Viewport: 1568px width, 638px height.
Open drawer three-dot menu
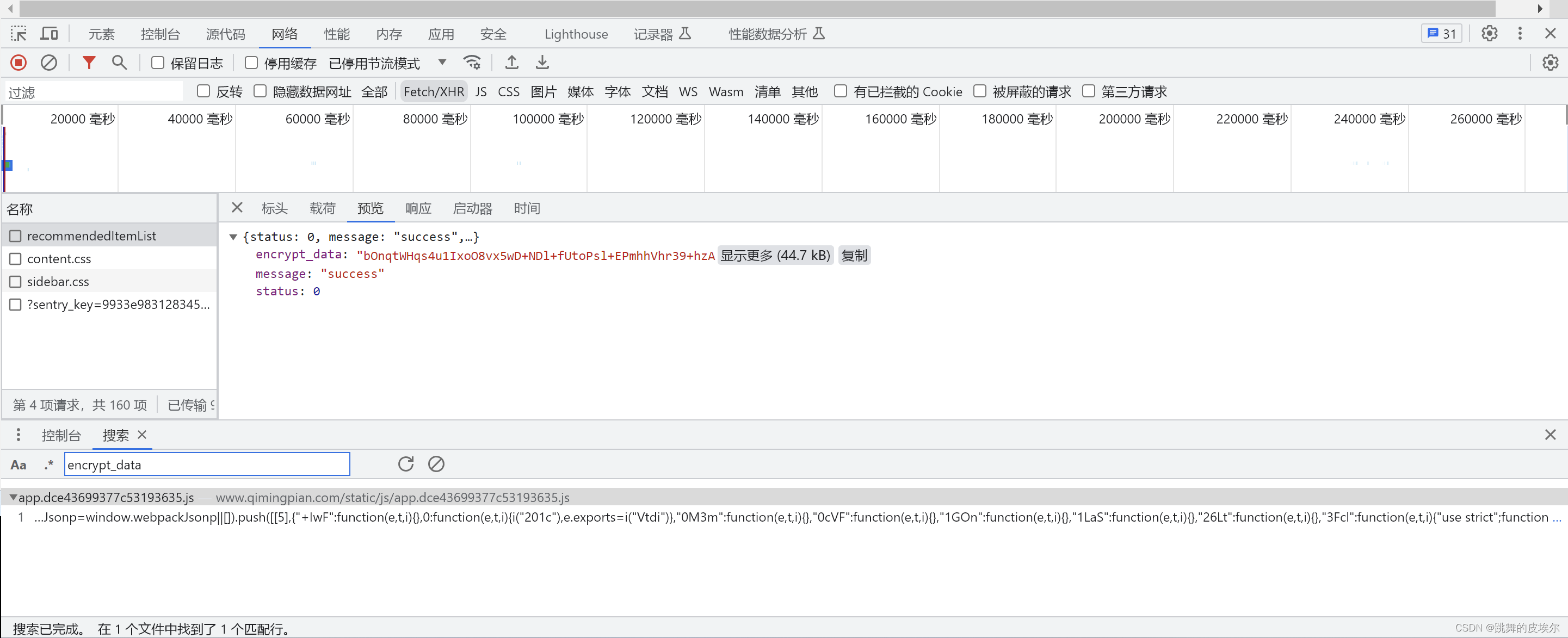[x=18, y=435]
